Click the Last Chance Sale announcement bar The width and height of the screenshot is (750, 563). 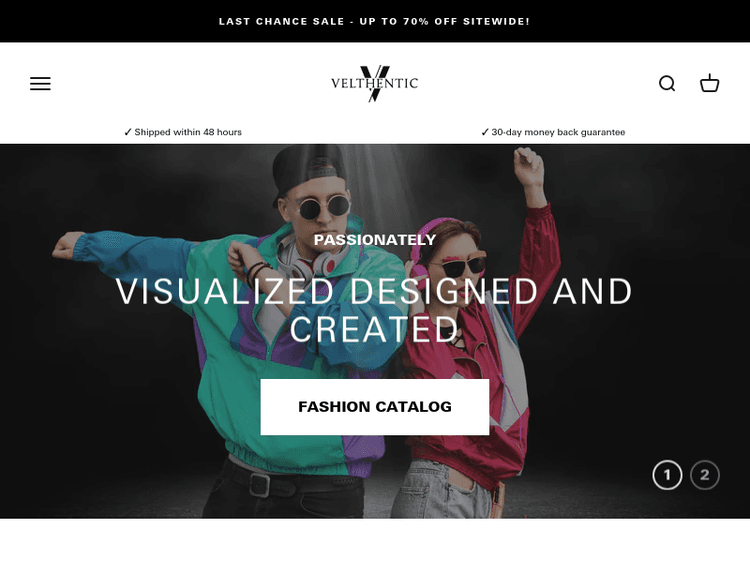(375, 21)
